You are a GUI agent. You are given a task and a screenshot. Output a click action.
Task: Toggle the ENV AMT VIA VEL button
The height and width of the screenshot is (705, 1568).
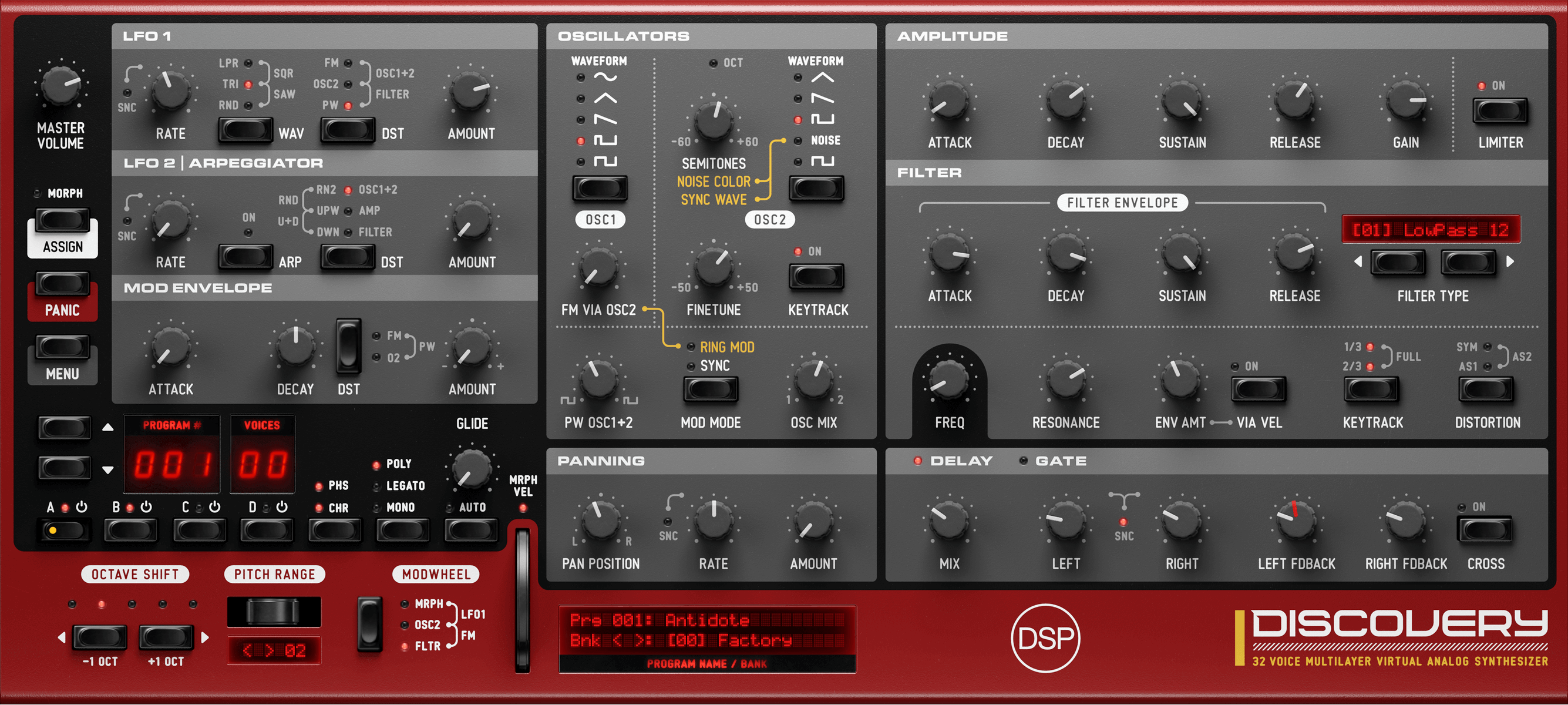click(1258, 390)
